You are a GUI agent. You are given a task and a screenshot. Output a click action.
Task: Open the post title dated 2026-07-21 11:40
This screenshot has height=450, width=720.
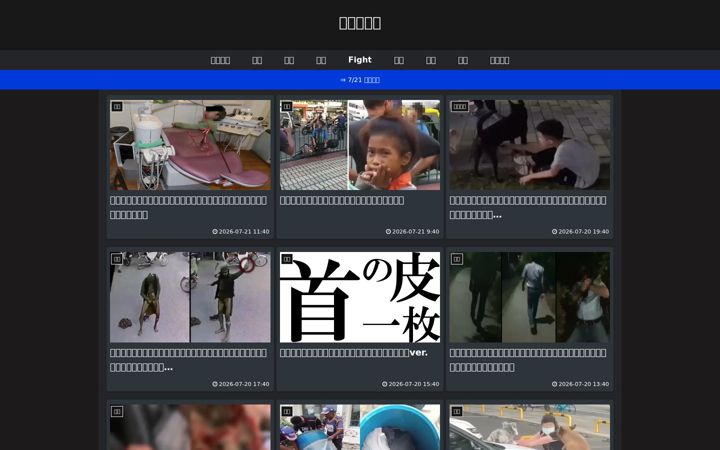click(188, 208)
